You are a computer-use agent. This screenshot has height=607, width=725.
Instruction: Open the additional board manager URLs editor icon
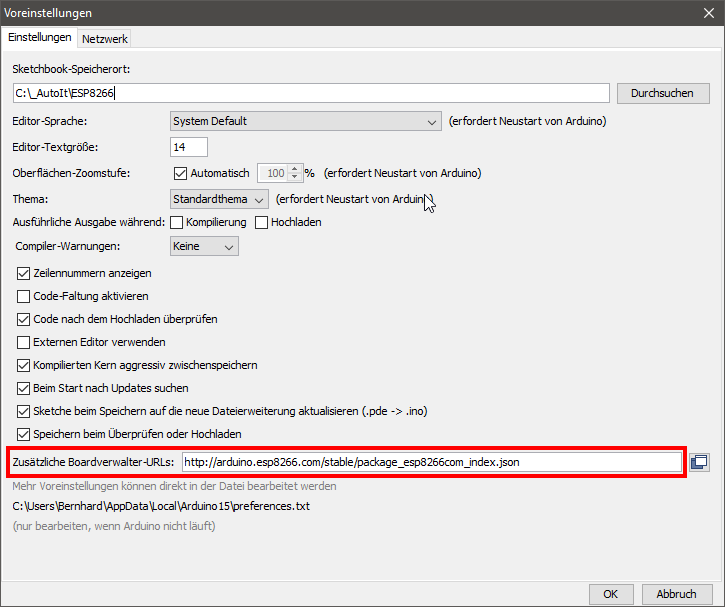tap(699, 462)
